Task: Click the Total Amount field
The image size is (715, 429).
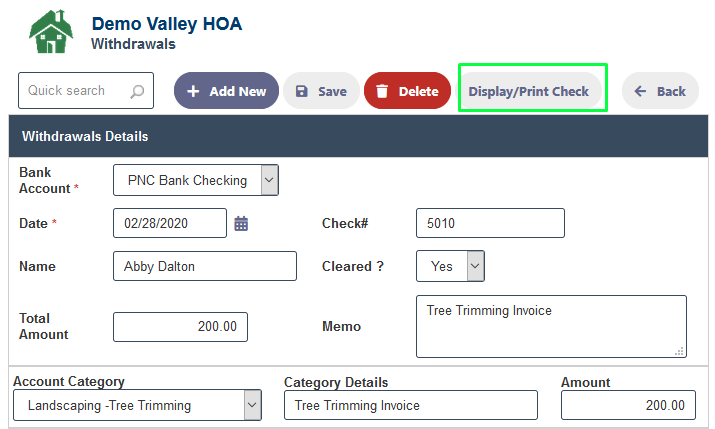Action: [180, 326]
